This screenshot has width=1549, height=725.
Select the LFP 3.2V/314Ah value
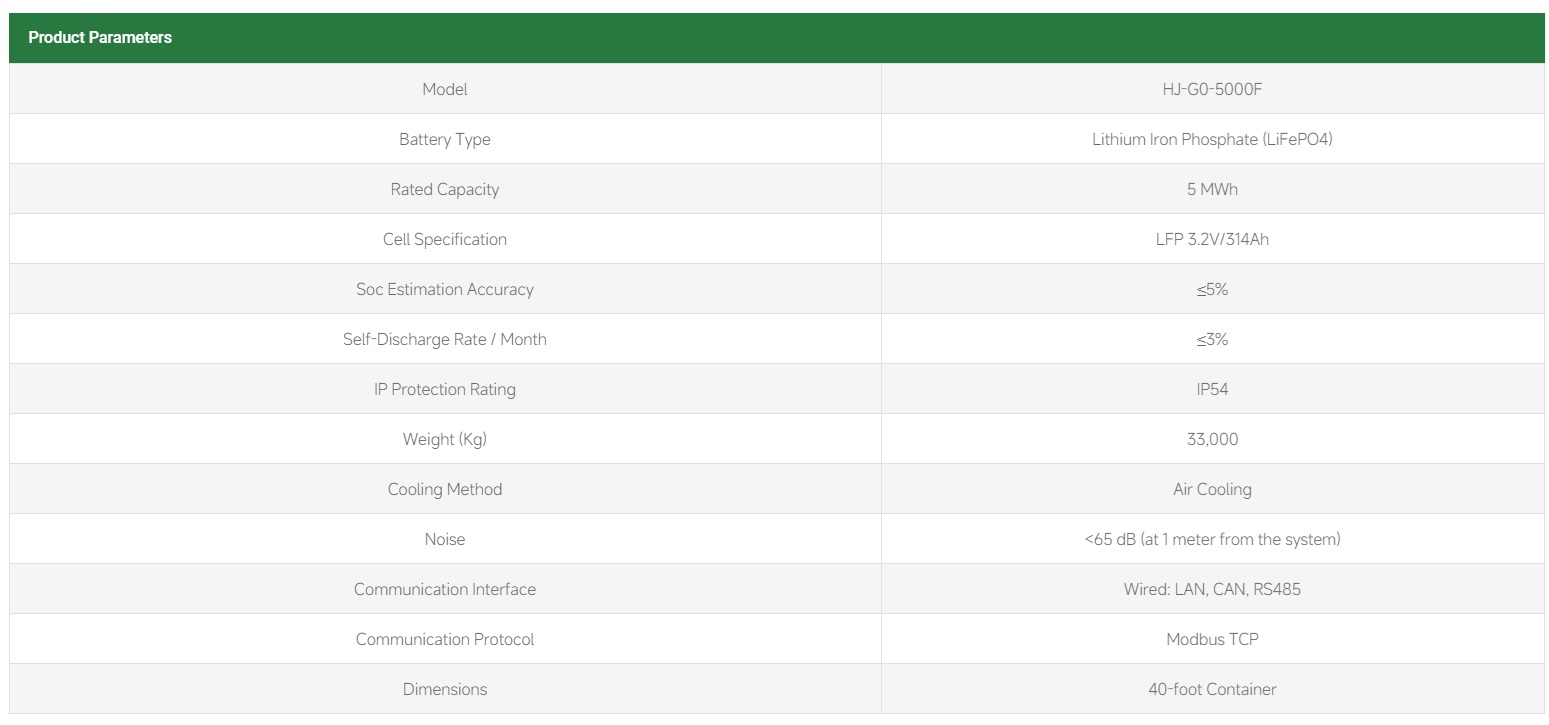pos(1212,239)
